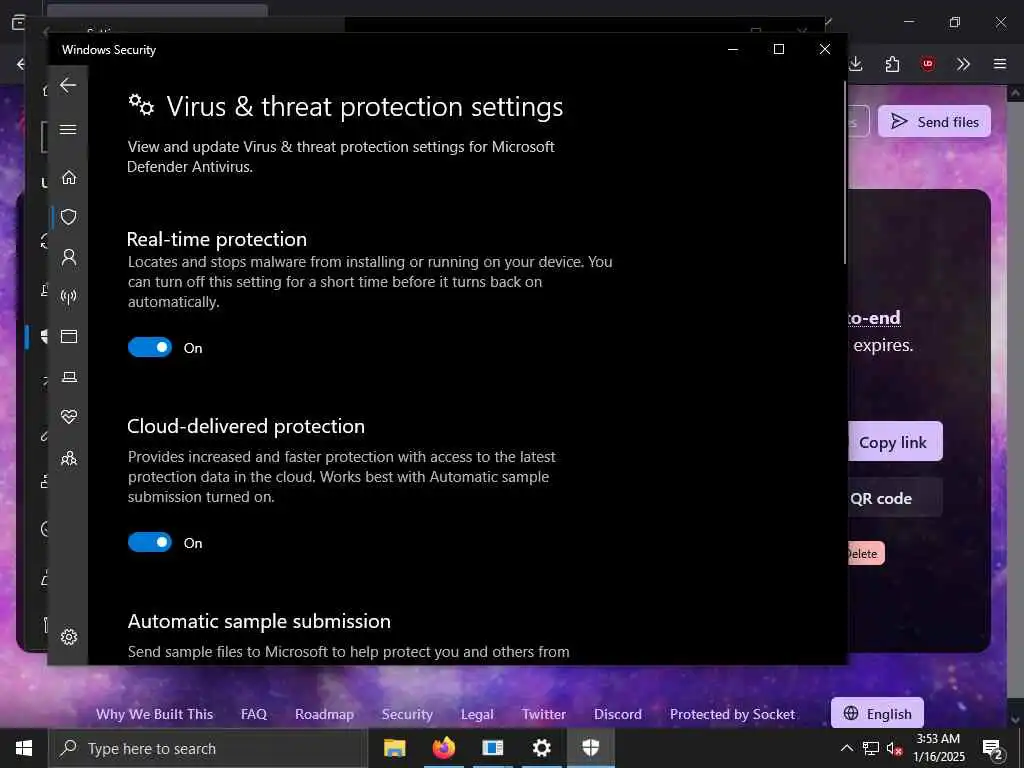Open the Twitter footer link
1024x768 pixels.
pyautogui.click(x=543, y=714)
